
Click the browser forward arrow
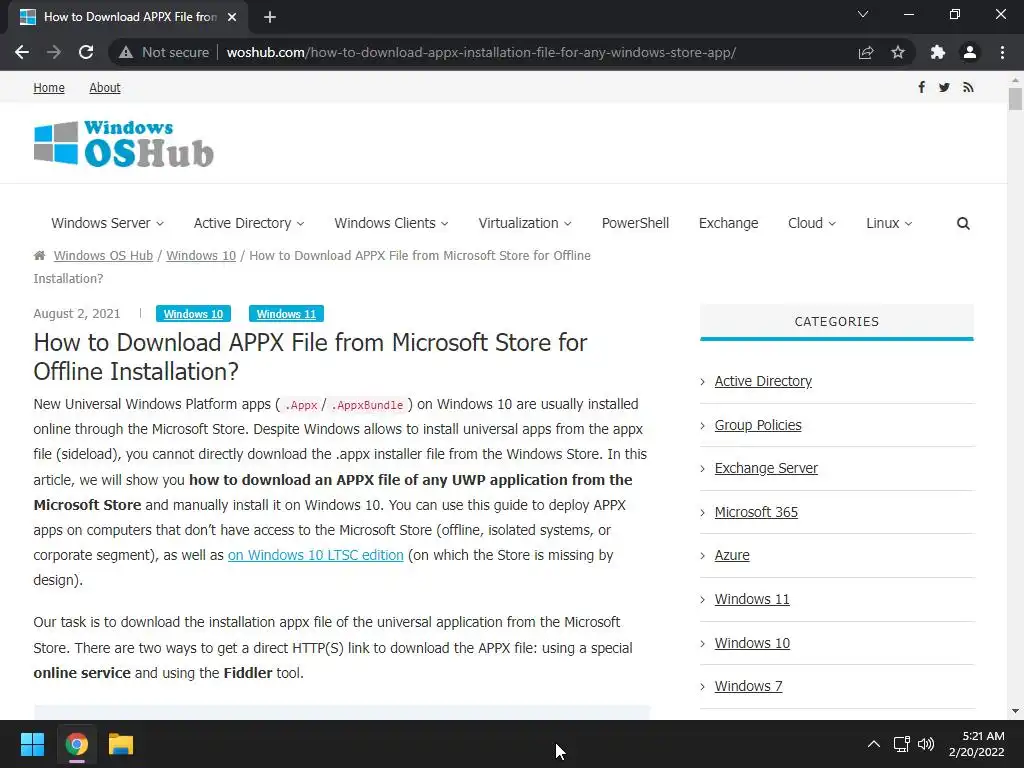coord(54,52)
